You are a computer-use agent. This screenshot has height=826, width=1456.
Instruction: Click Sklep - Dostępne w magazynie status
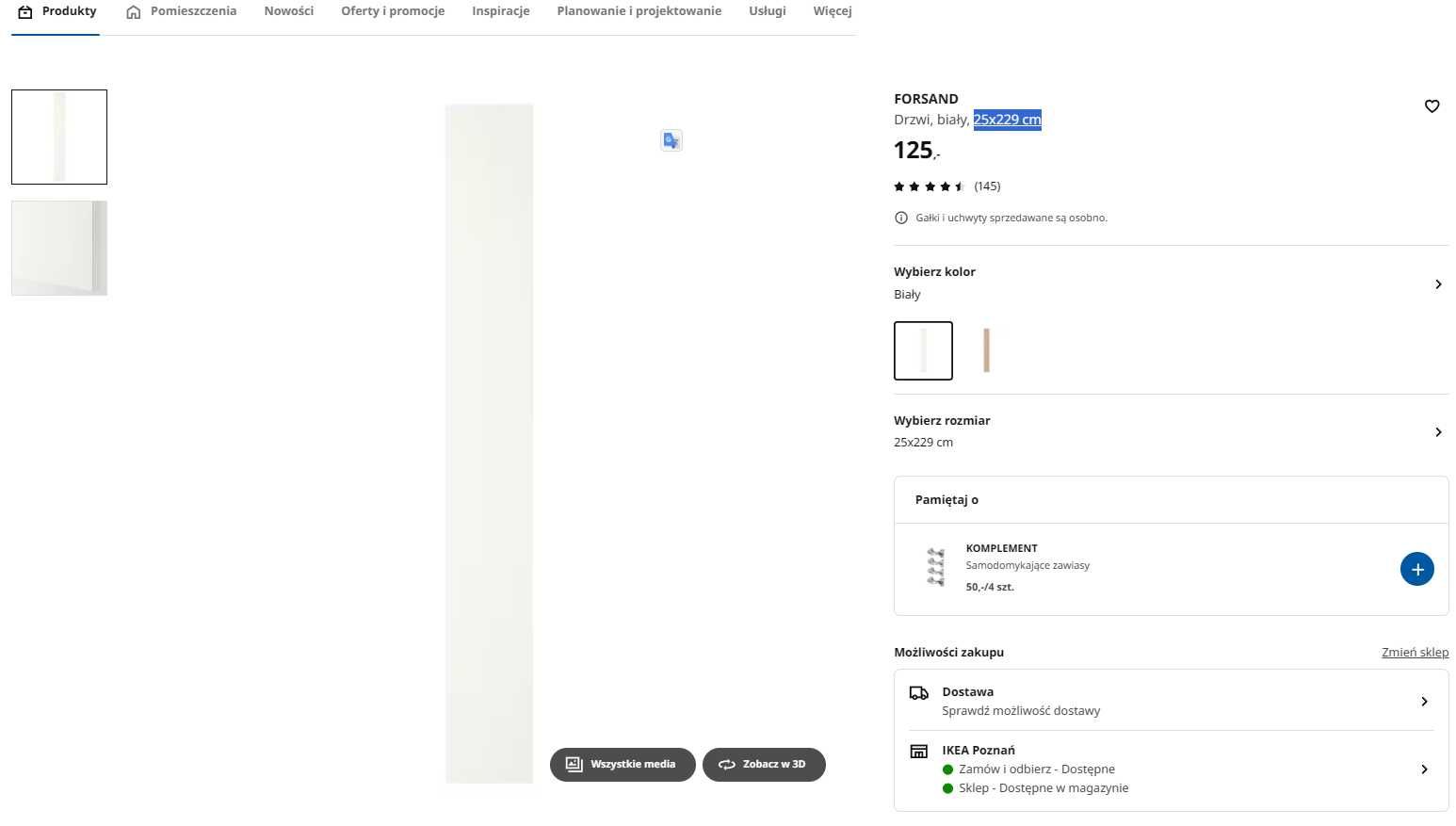click(x=1043, y=788)
